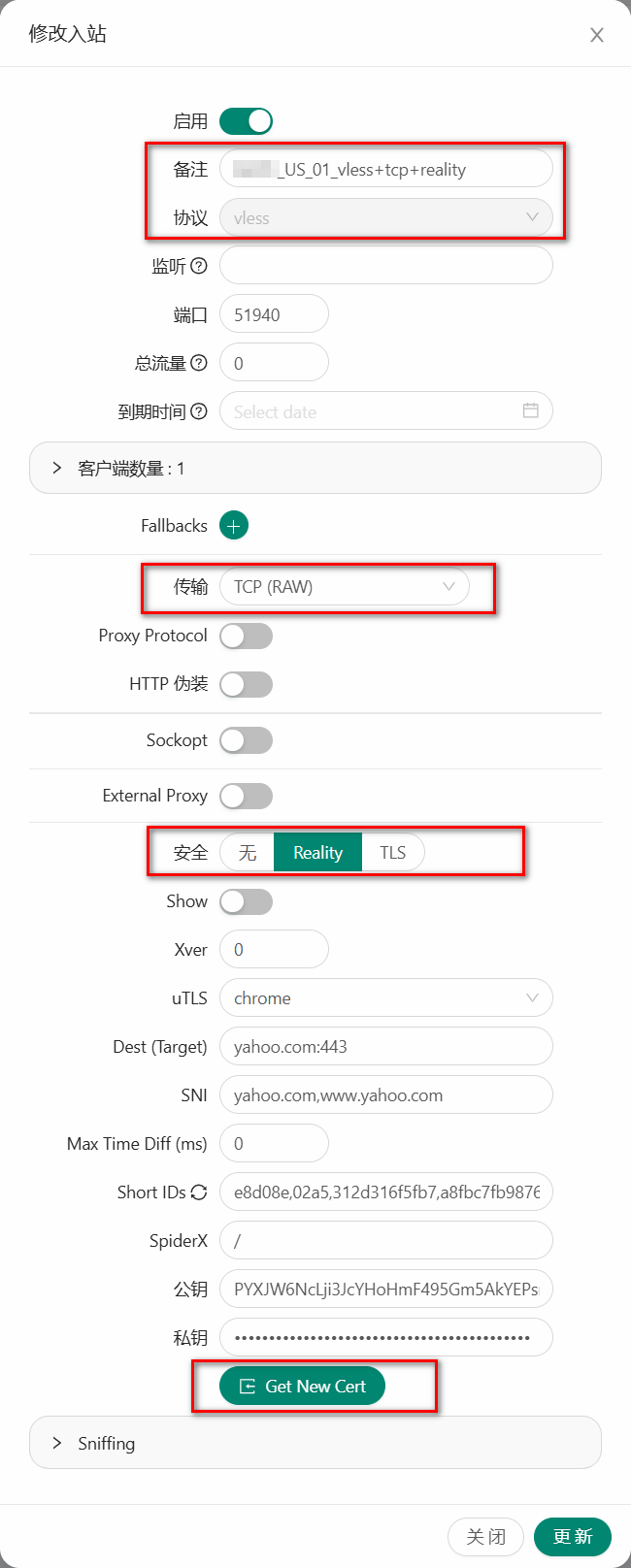The image size is (631, 1568).
Task: Click the Get New Cert button
Action: [x=303, y=1387]
